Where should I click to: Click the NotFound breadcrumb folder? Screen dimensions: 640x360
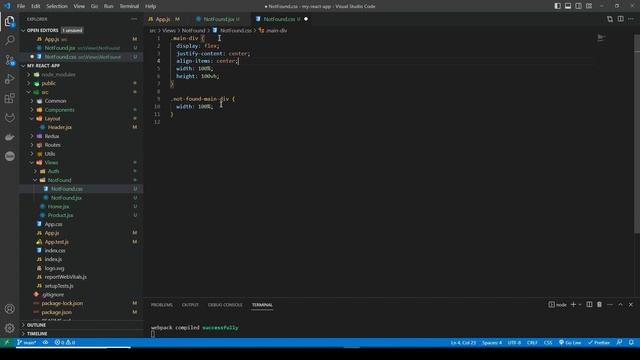(x=193, y=30)
